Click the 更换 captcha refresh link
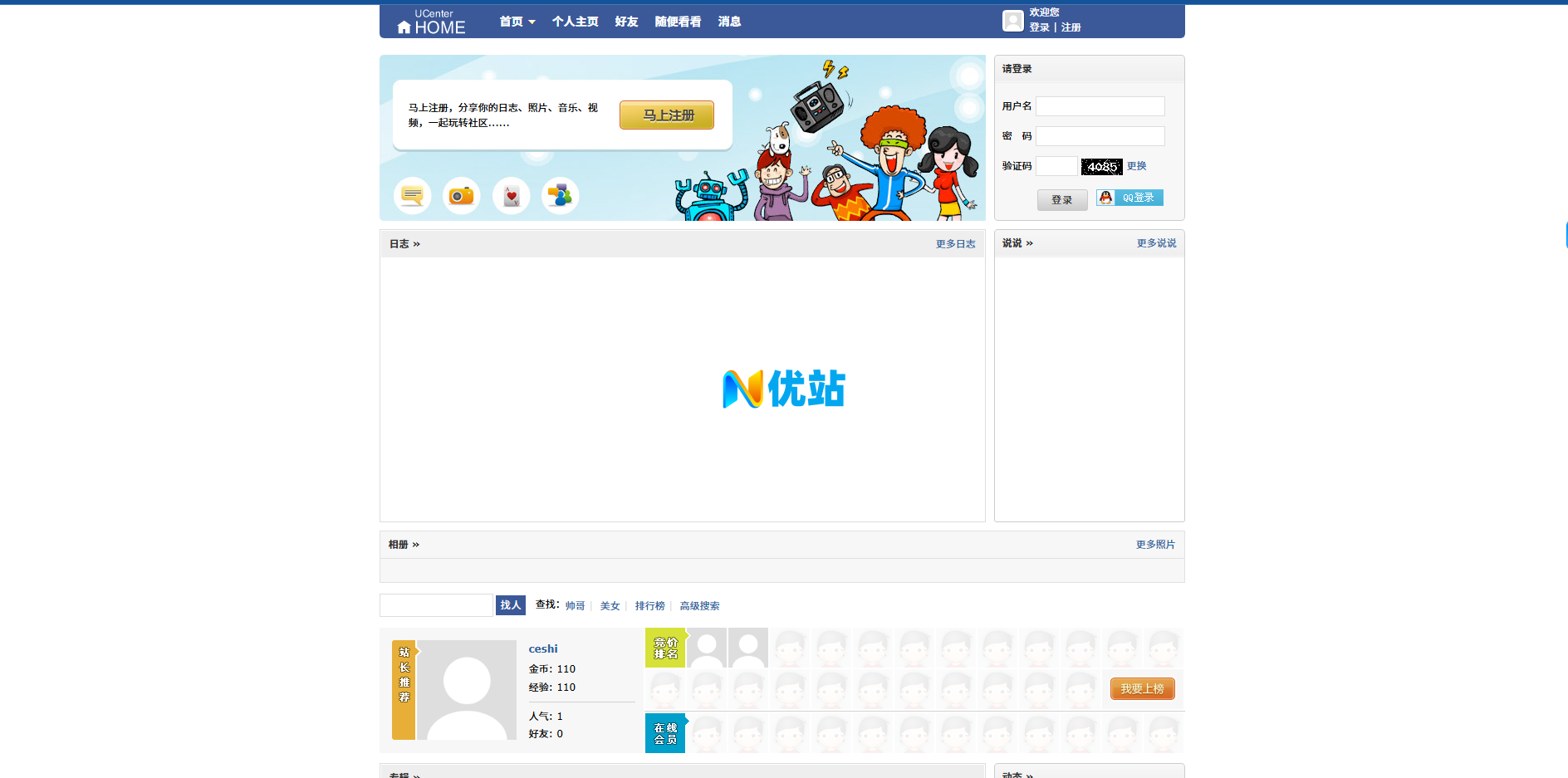Image resolution: width=1568 pixels, height=778 pixels. [1136, 166]
